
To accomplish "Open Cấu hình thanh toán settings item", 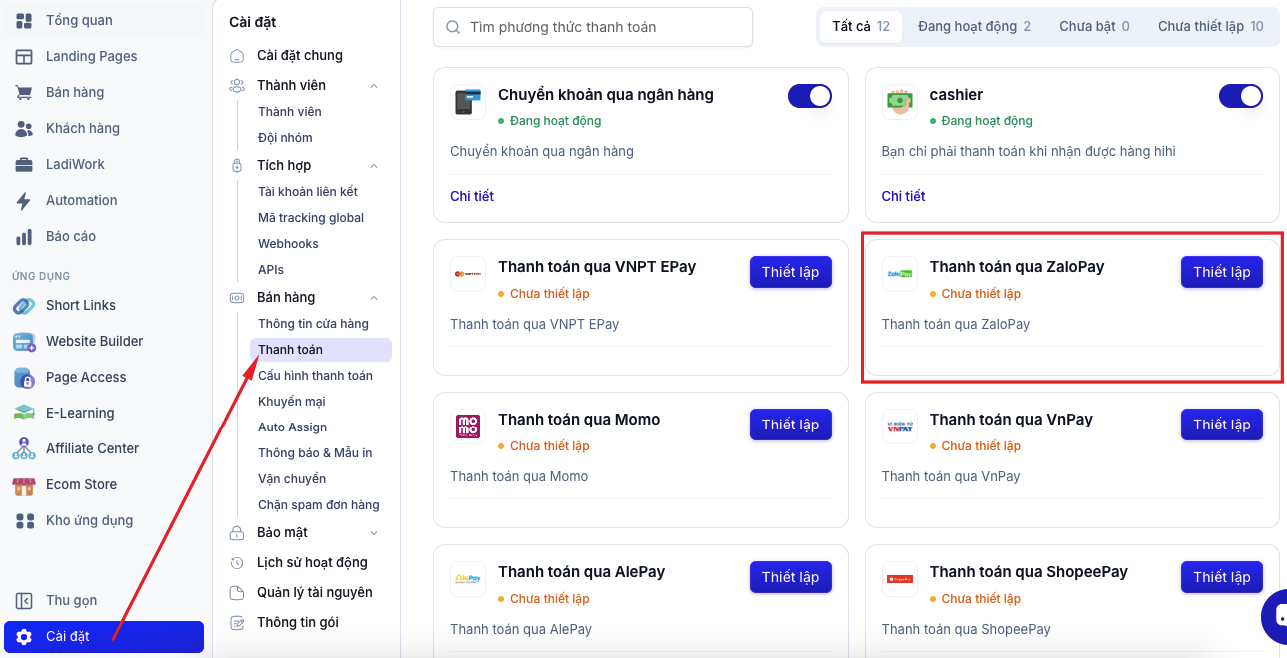I will (x=315, y=376).
